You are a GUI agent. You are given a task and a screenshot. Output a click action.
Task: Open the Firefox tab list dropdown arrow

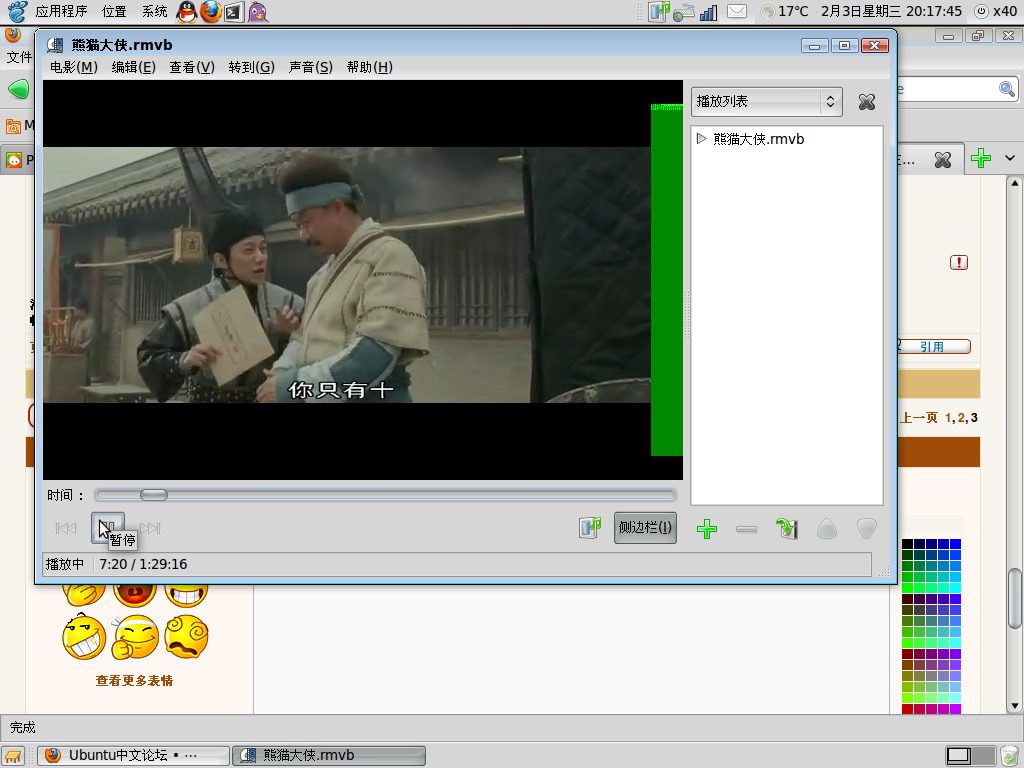(x=1010, y=158)
